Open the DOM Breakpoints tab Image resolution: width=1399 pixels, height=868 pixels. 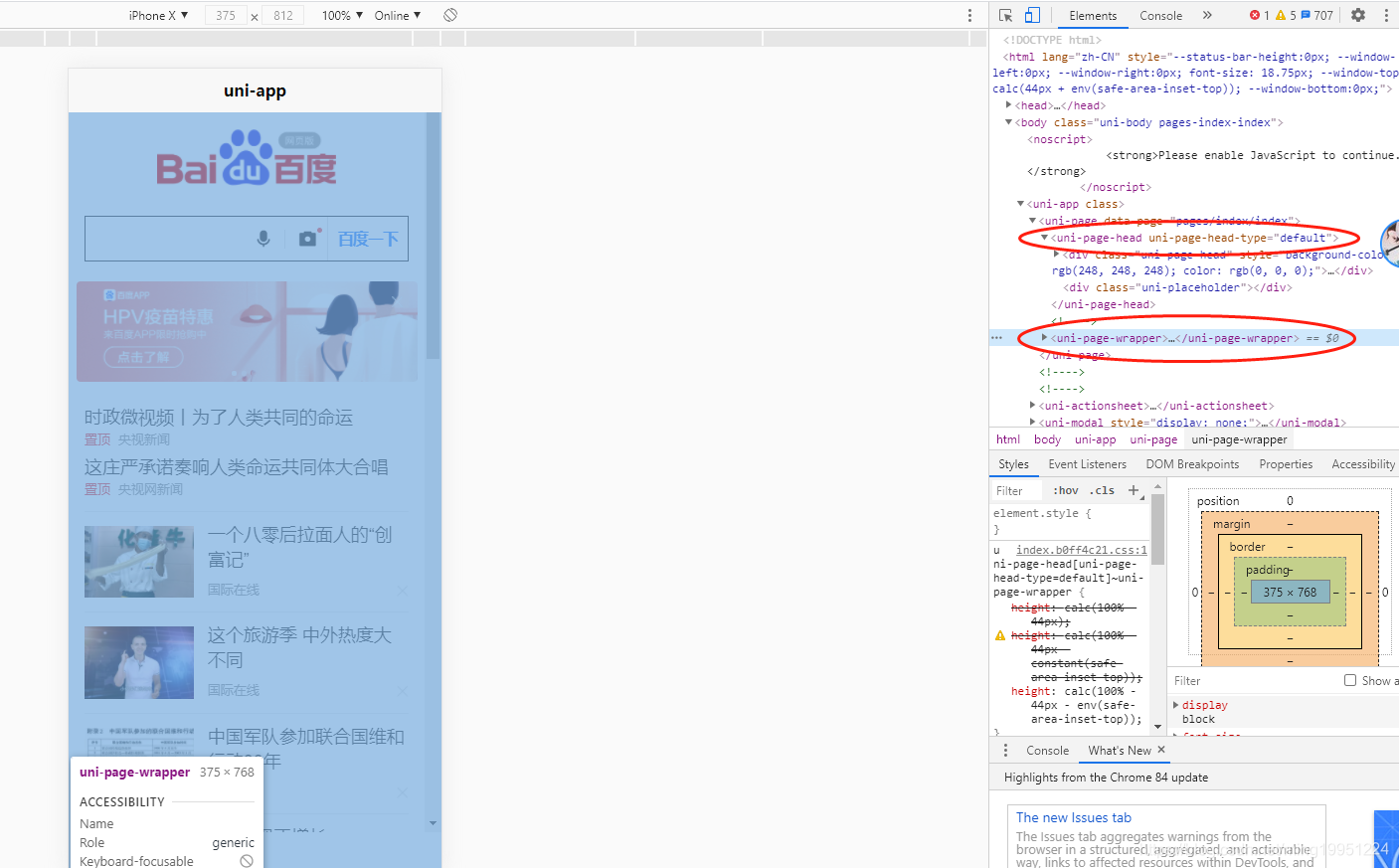click(x=1192, y=464)
